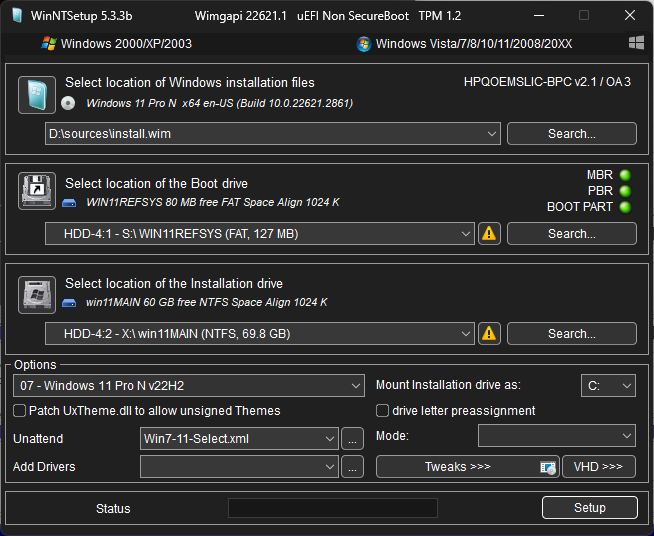
Task: Click the Status progress bar
Action: point(333,508)
